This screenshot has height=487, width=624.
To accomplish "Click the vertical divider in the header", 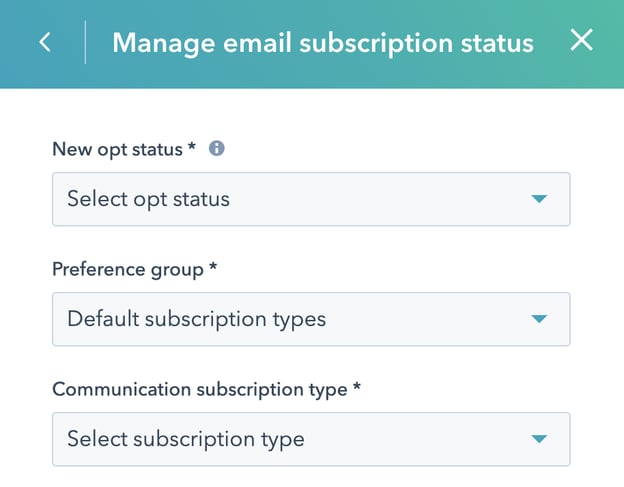I will pos(86,43).
